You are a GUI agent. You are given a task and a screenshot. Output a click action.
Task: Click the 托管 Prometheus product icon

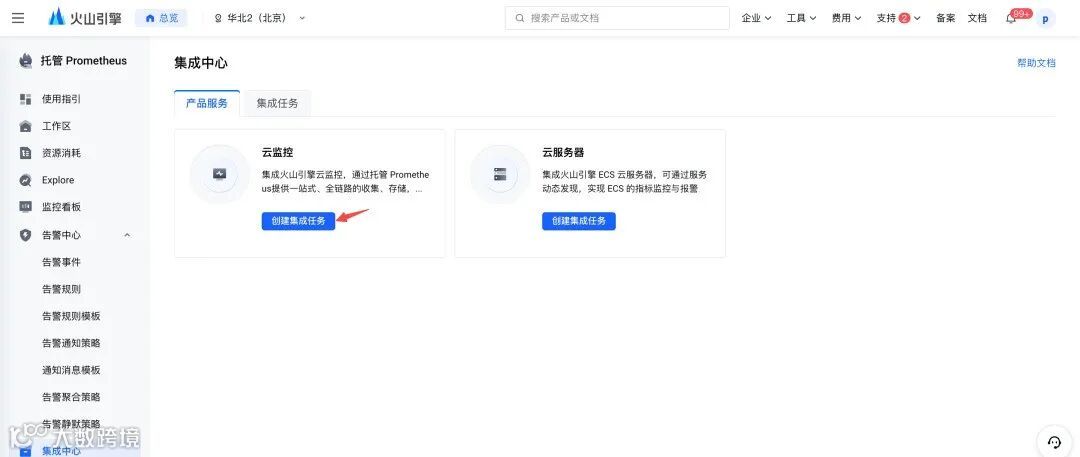tap(26, 61)
